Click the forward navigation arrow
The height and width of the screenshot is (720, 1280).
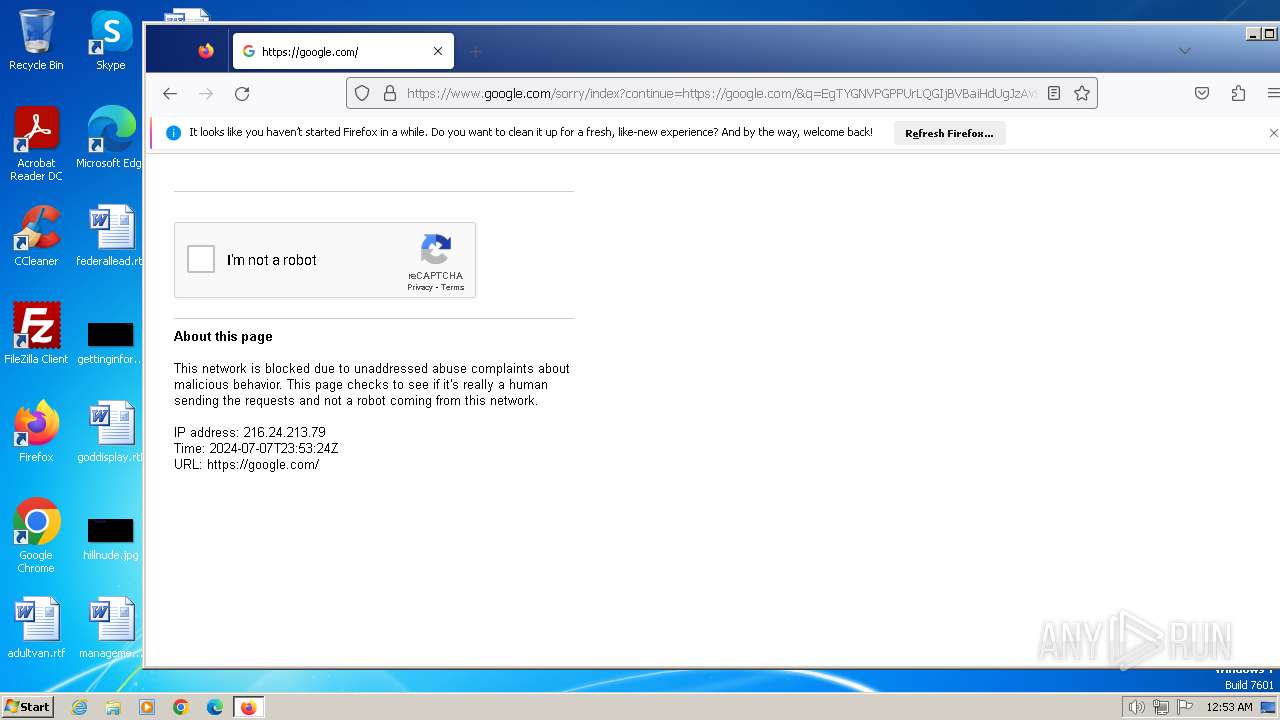206,93
